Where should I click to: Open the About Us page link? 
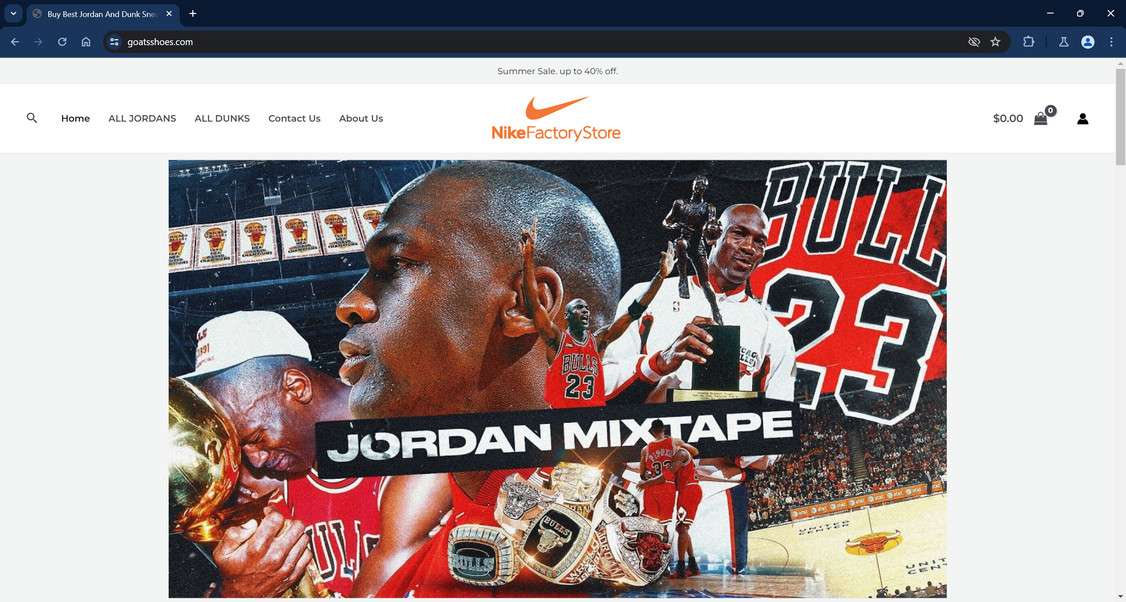(x=361, y=119)
